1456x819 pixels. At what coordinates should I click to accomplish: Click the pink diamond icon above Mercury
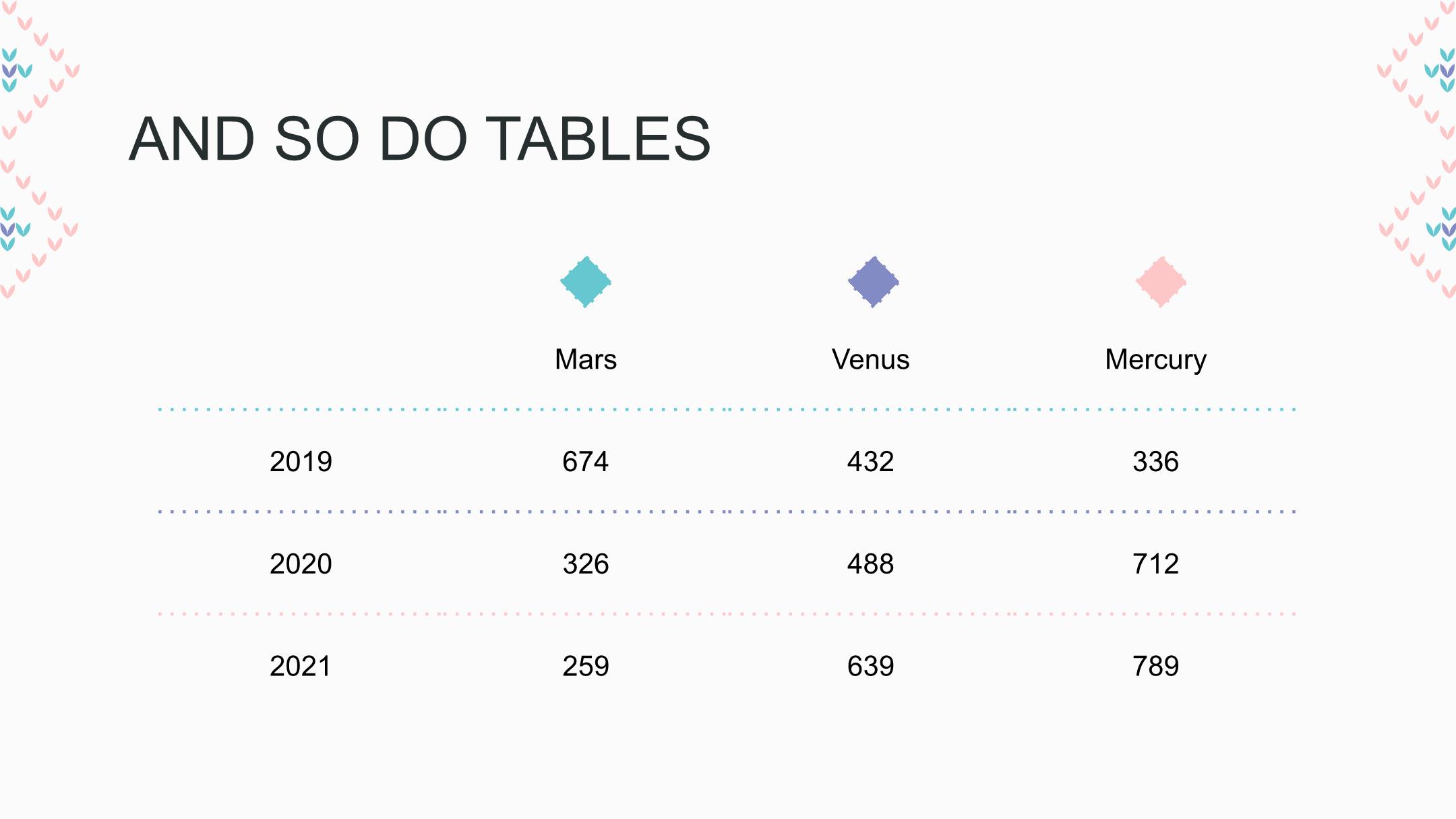click(x=1161, y=282)
